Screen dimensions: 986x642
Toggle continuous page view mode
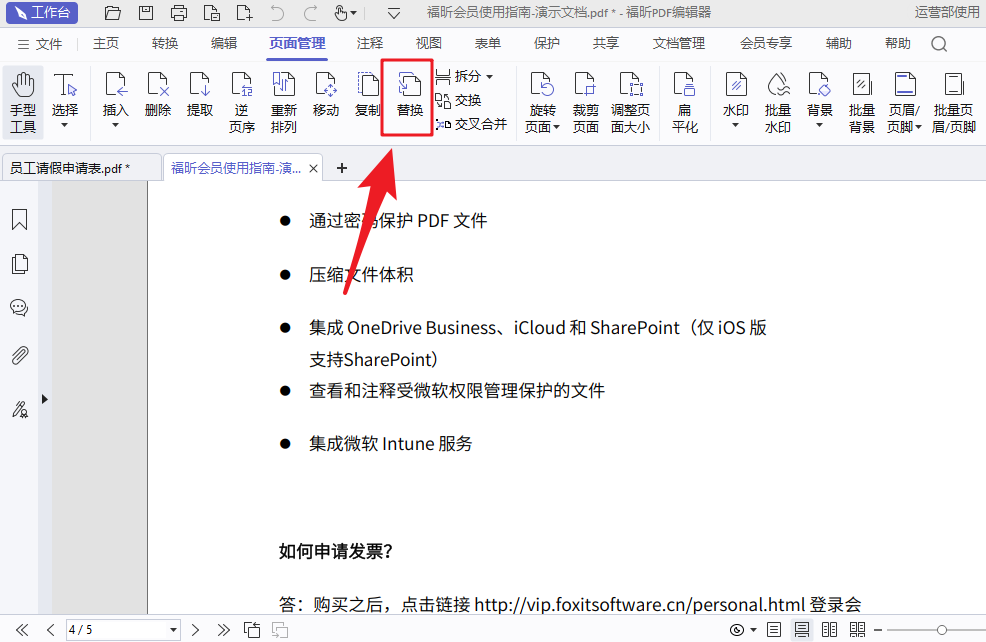(x=802, y=629)
